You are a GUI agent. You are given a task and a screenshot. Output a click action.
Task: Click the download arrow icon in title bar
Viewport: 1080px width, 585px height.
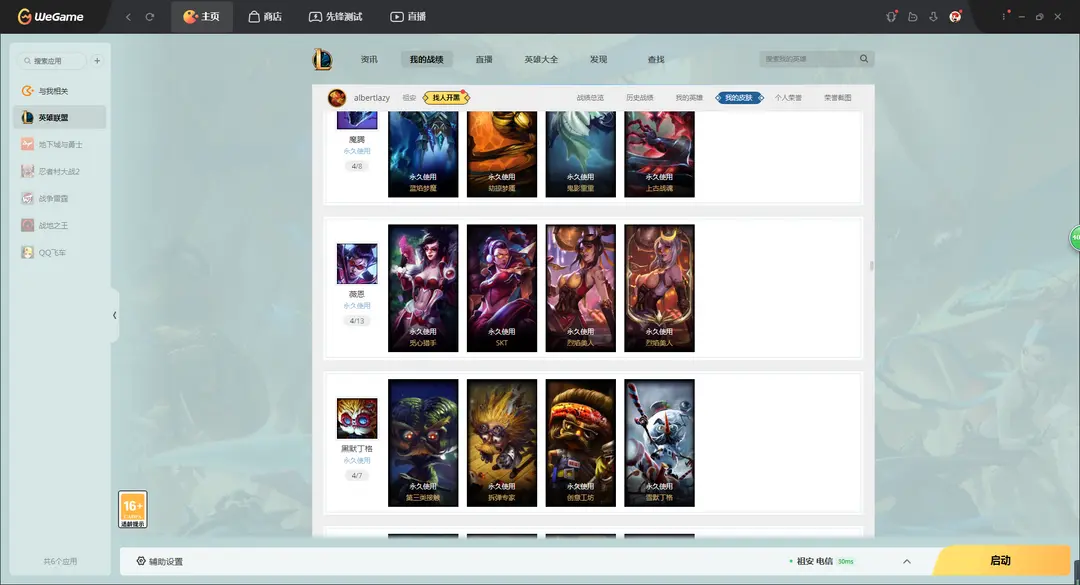pyautogui.click(x=933, y=17)
